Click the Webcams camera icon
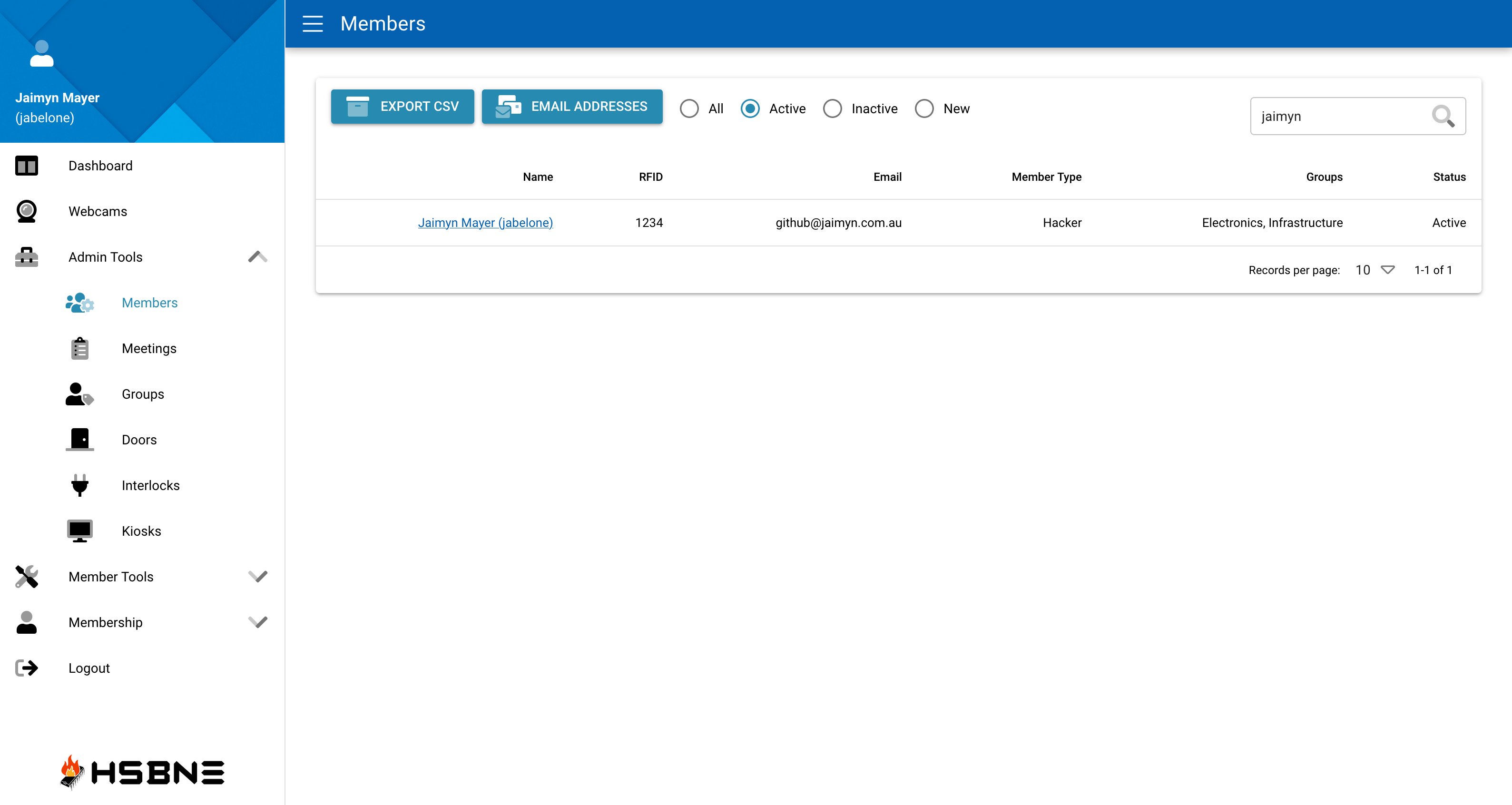The image size is (1512, 805). tap(27, 211)
